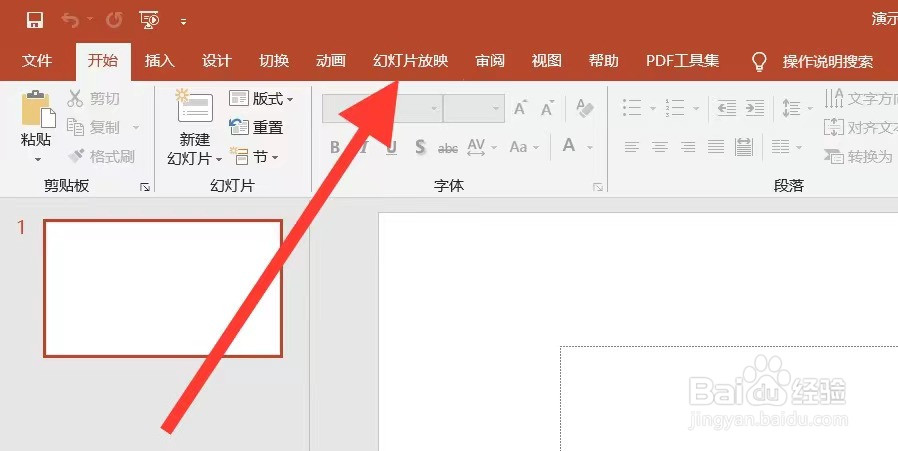Open the 视图 tab

tap(546, 61)
